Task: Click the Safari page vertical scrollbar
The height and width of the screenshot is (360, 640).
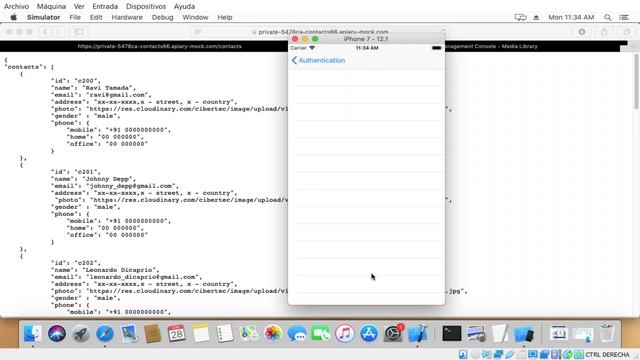Action: click(636, 82)
